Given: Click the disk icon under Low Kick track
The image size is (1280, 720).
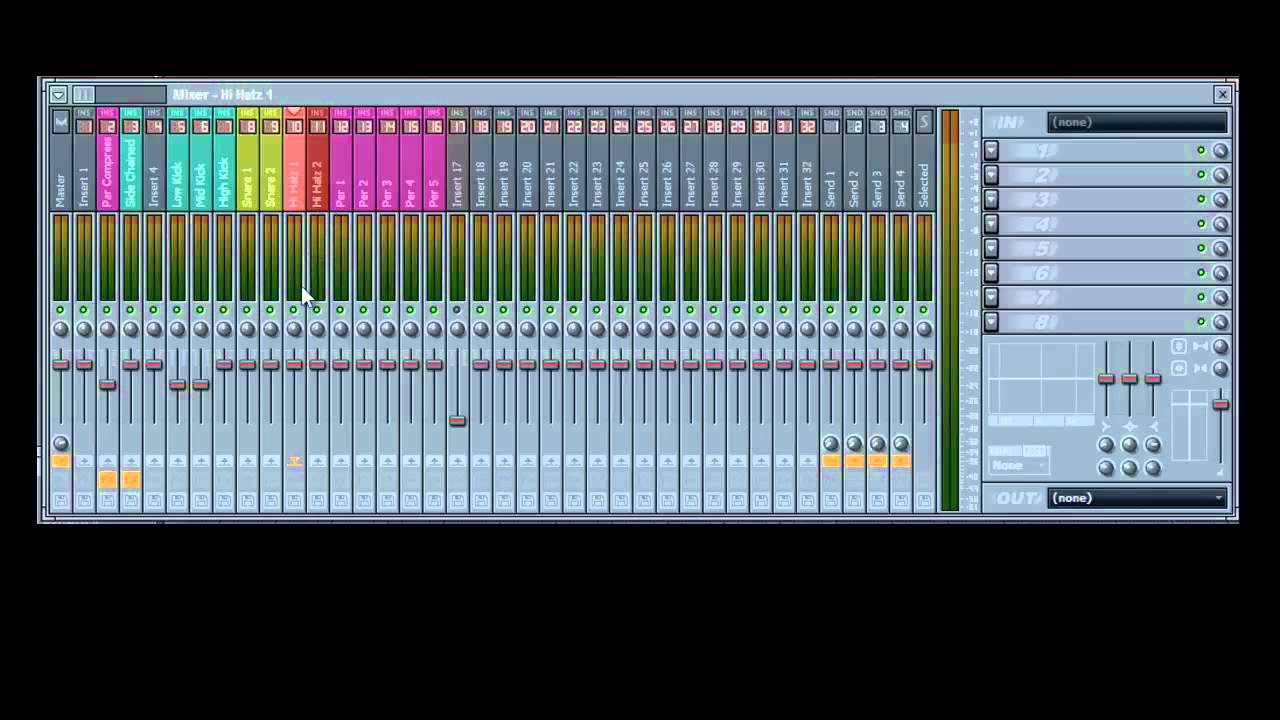Looking at the screenshot, I should [x=177, y=499].
